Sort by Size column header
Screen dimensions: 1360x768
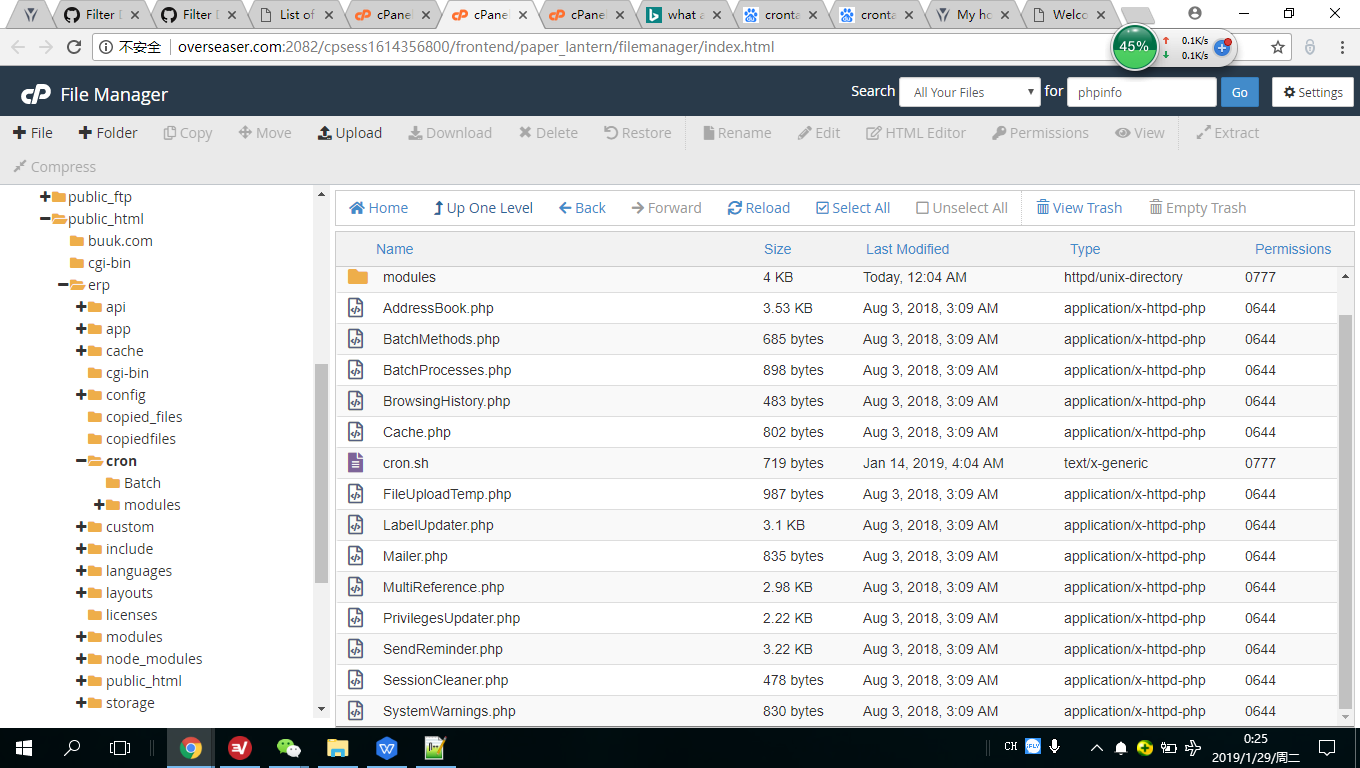[777, 249]
